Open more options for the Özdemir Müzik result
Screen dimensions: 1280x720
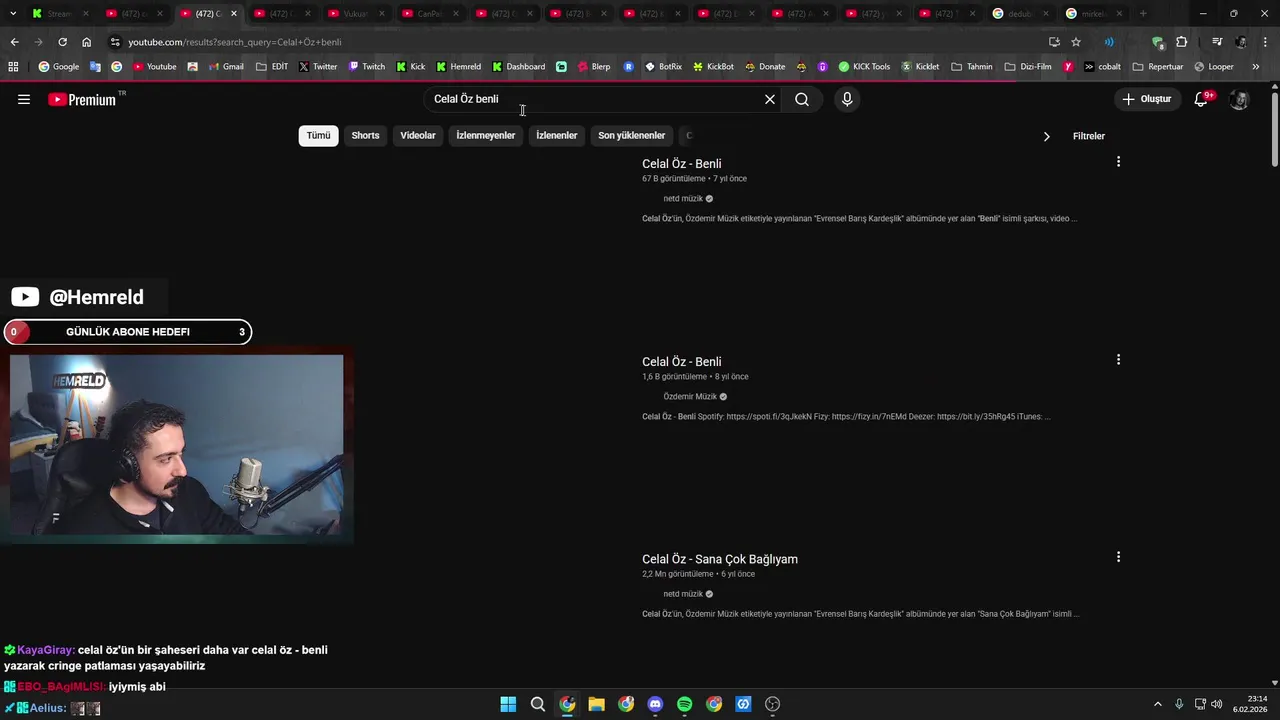pos(1118,360)
